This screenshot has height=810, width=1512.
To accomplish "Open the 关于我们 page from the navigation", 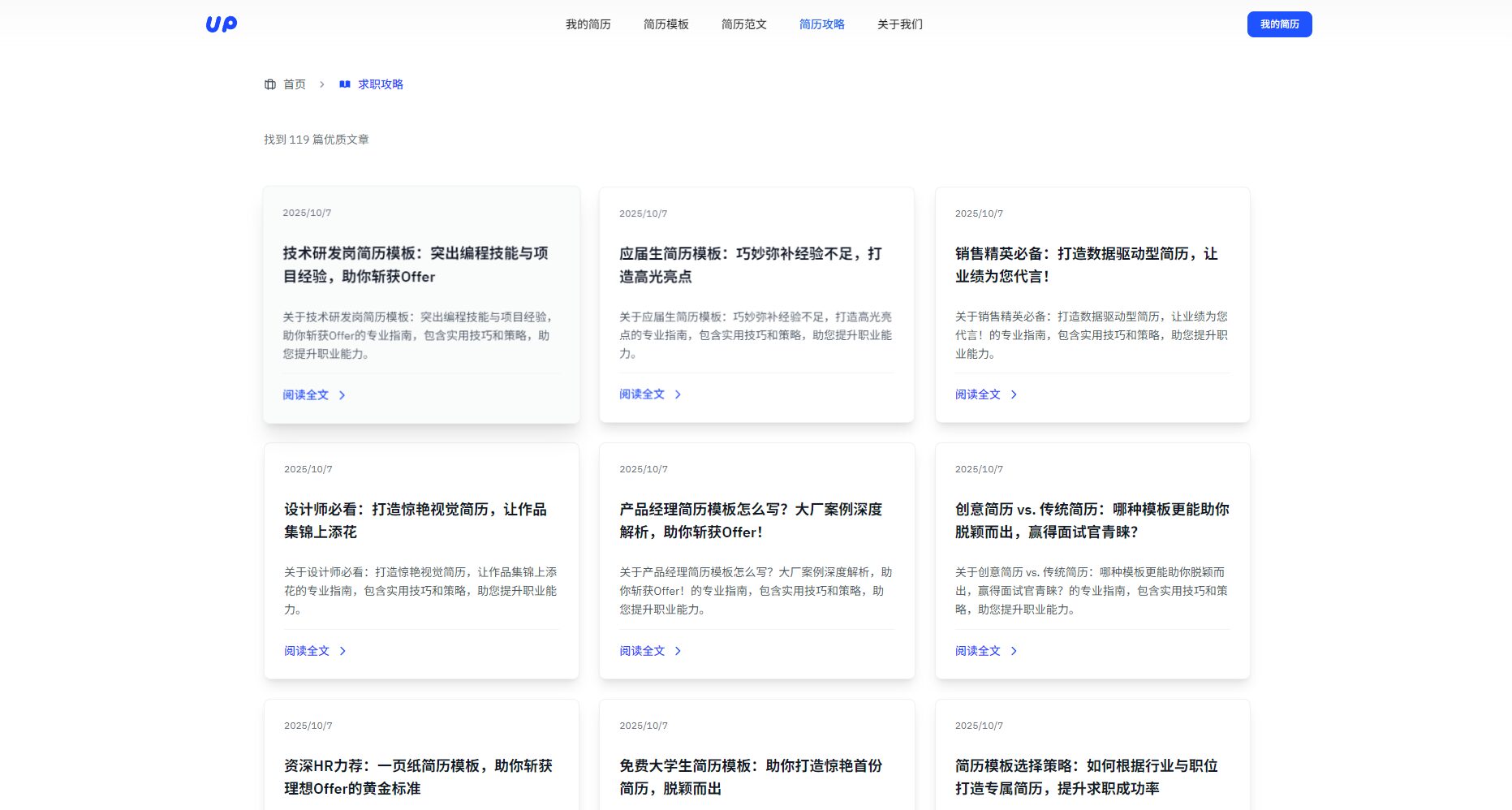I will point(898,24).
